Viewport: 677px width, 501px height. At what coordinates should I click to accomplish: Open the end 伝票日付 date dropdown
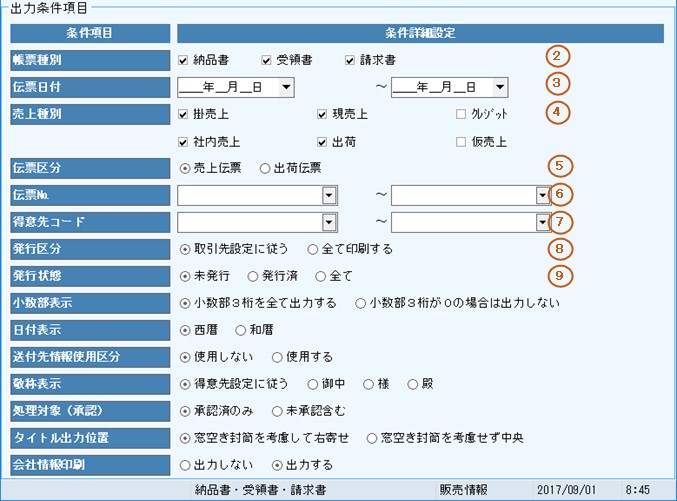(500, 87)
